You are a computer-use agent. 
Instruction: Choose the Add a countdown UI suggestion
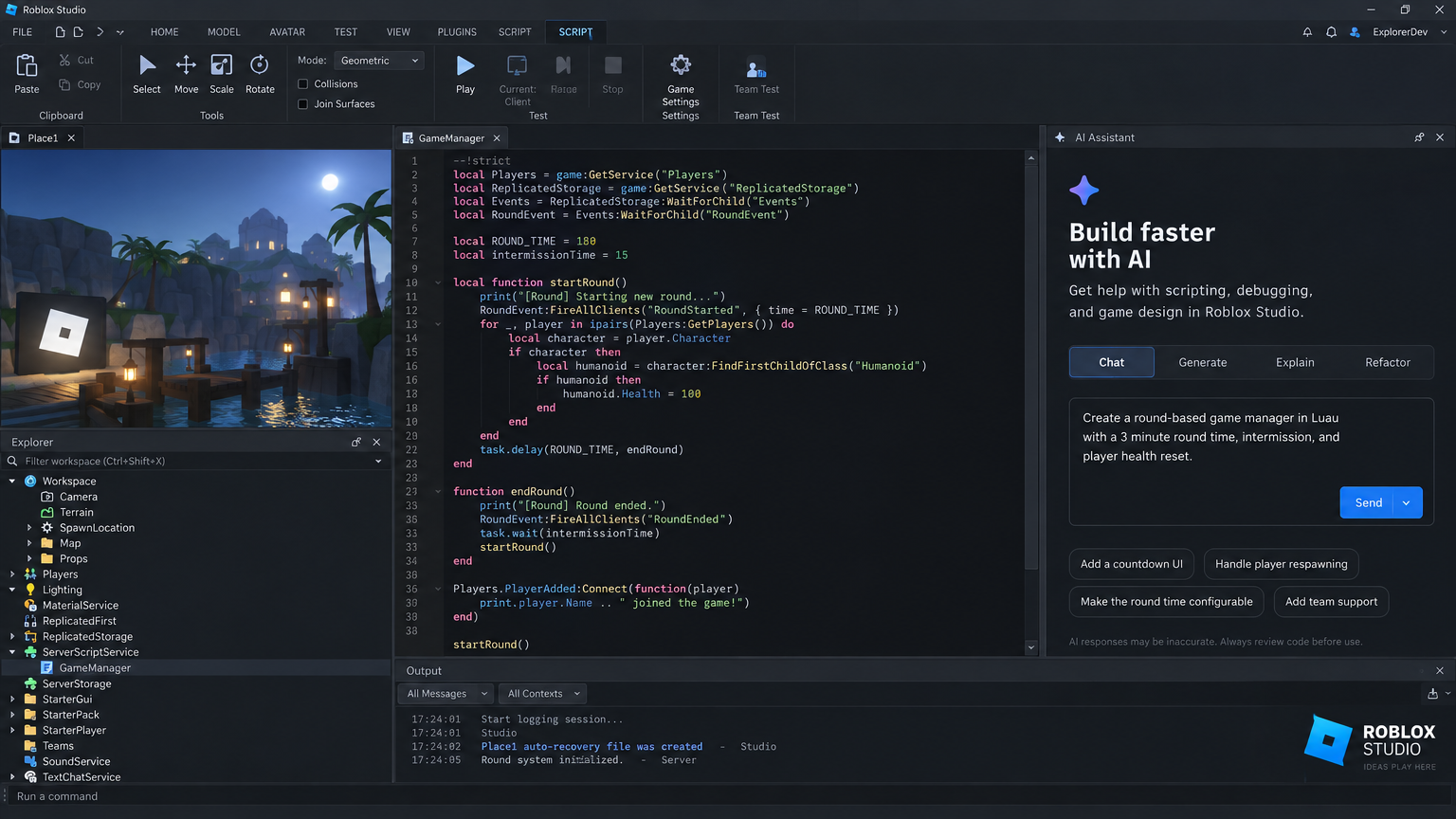pos(1131,564)
